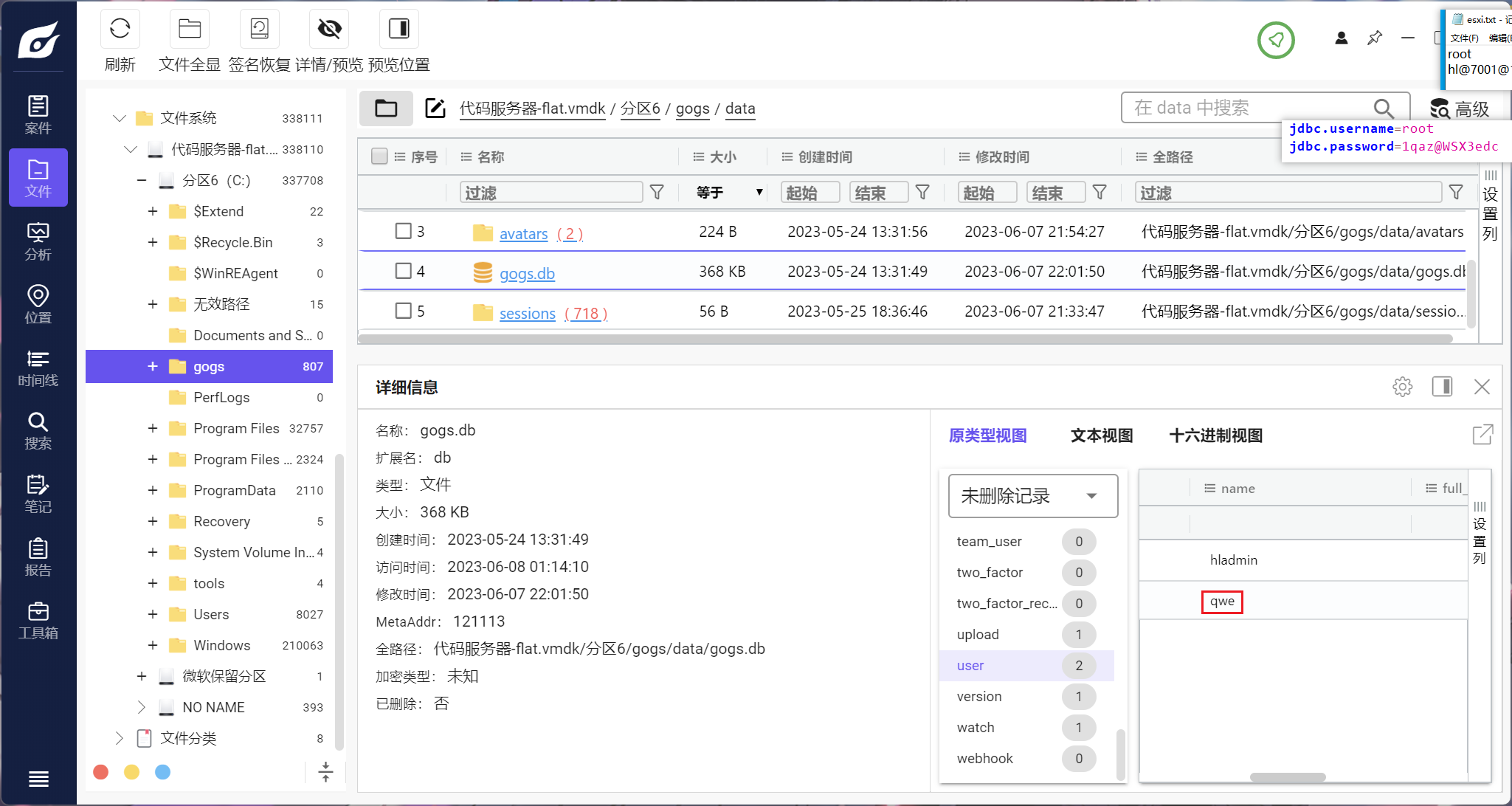
Task: Open the 搜索 sidebar section
Action: (38, 430)
